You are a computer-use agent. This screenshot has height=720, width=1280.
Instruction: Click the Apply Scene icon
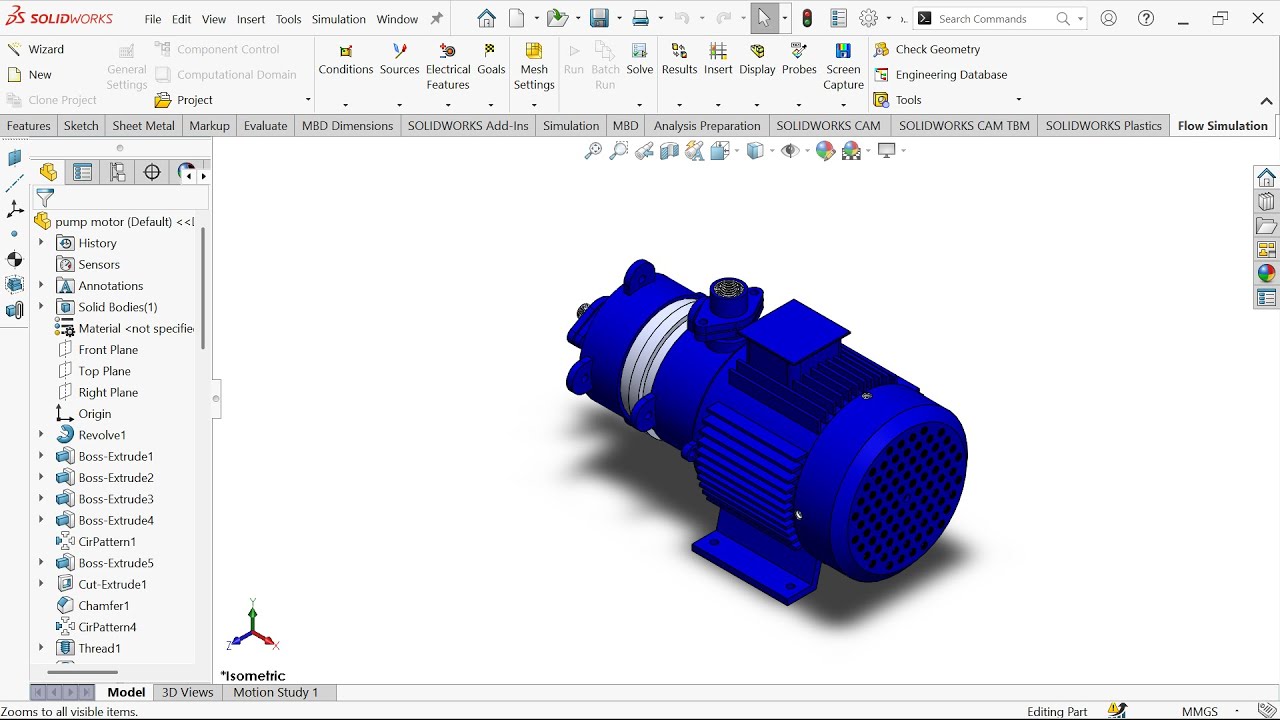[851, 150]
